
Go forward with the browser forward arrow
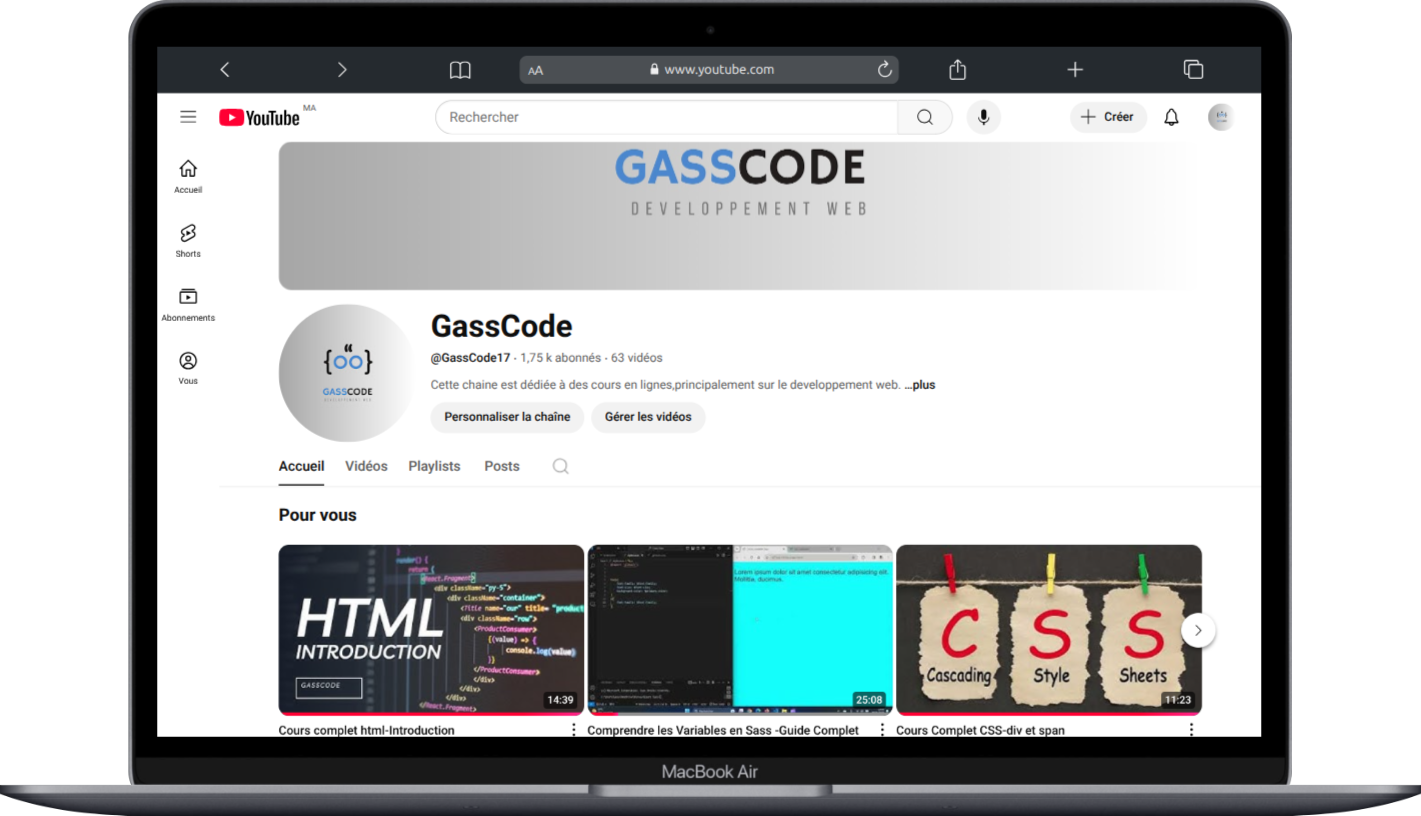pyautogui.click(x=342, y=69)
